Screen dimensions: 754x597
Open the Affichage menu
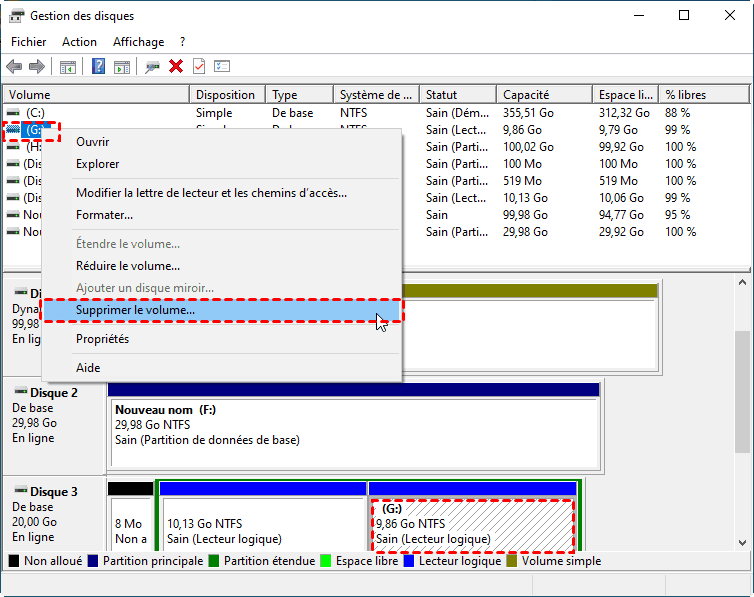pyautogui.click(x=138, y=42)
